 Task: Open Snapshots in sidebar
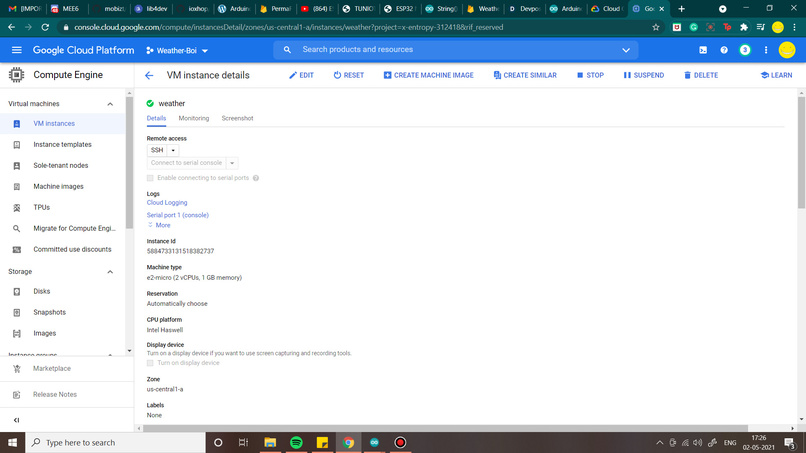tap(63, 312)
